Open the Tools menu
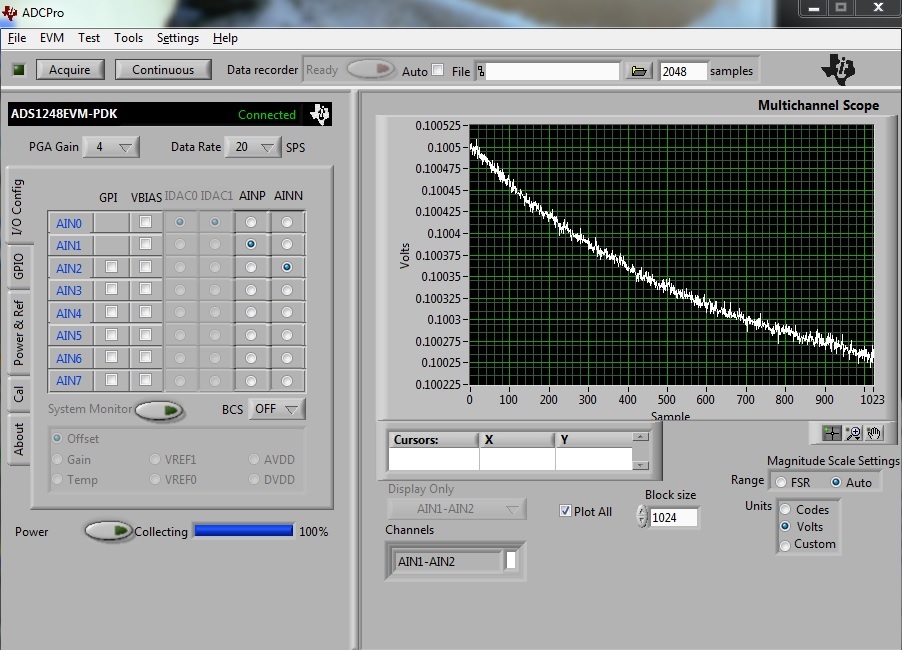Screen dimensions: 902x650 pos(128,38)
